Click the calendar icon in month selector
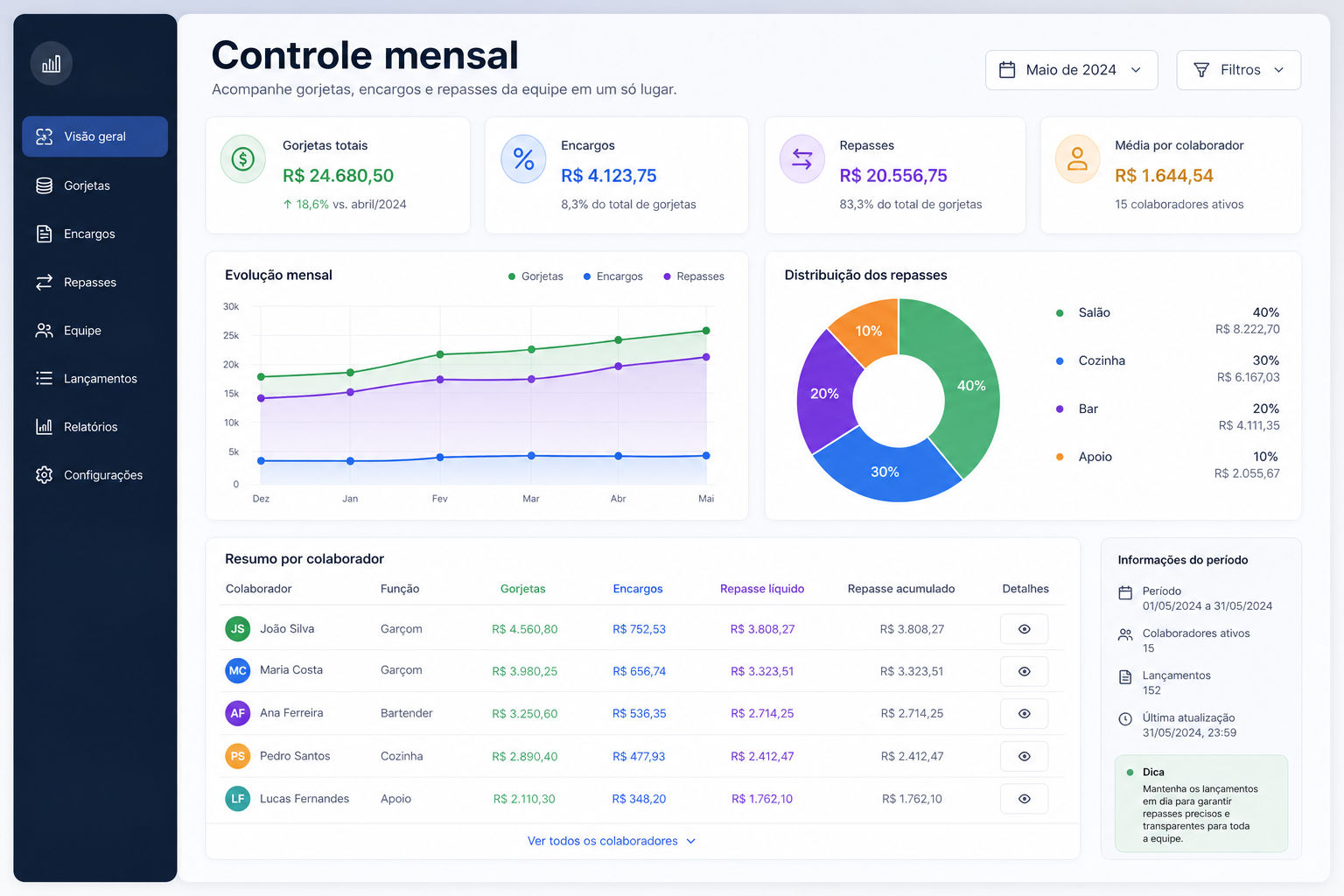 [1007, 70]
